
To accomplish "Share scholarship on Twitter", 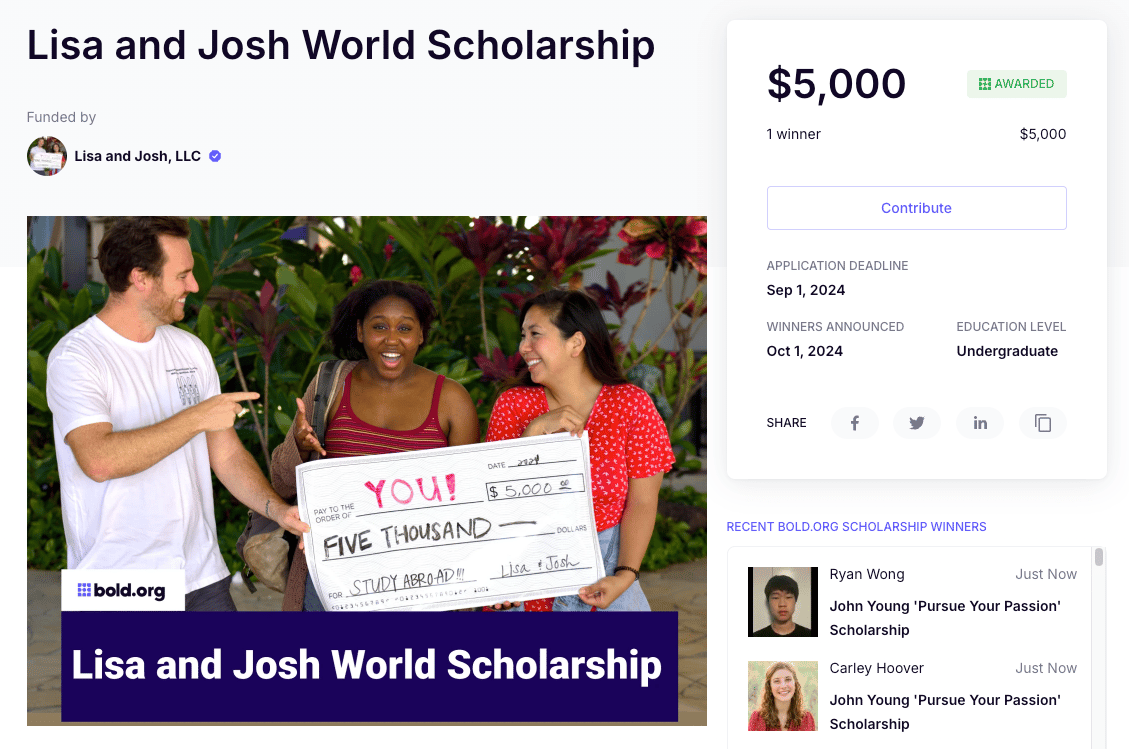I will tap(917, 423).
